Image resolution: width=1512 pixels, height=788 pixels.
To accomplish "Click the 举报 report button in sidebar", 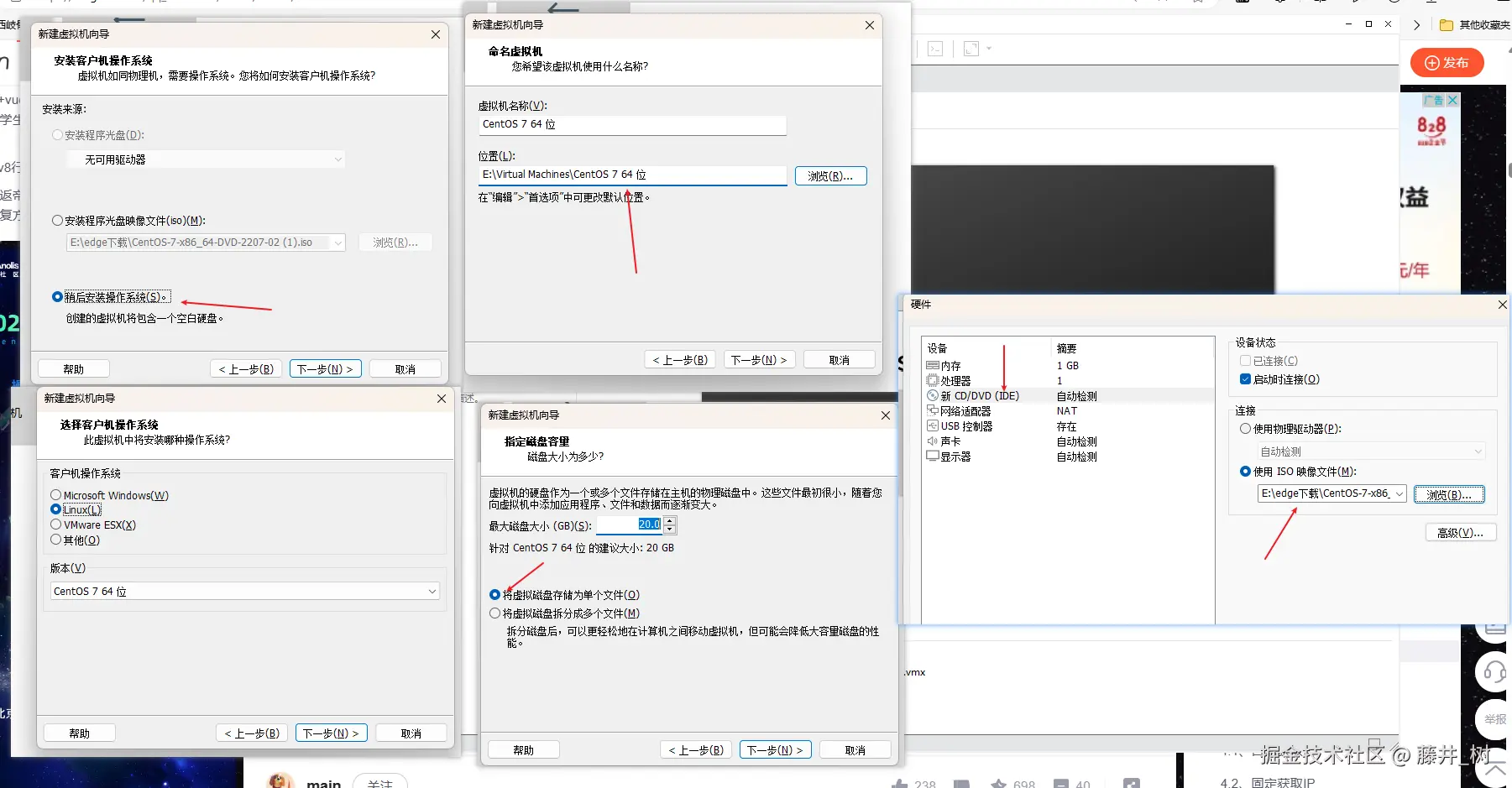I will pyautogui.click(x=1494, y=719).
